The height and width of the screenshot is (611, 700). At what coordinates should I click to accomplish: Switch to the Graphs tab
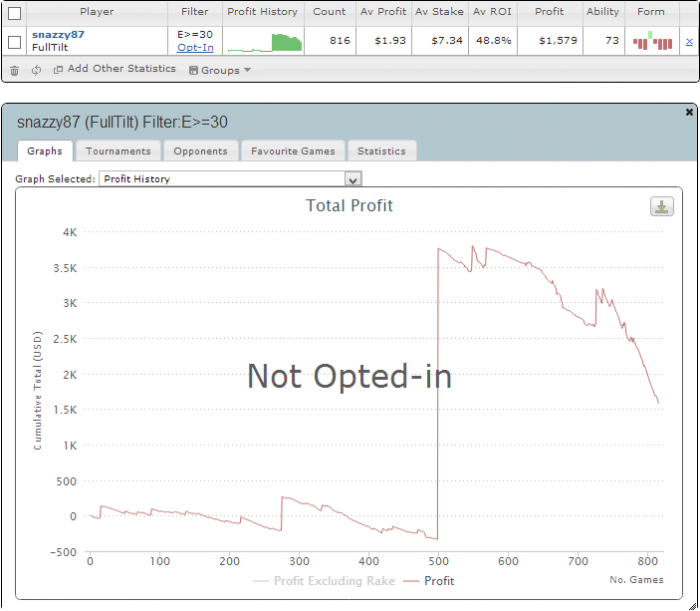click(45, 151)
